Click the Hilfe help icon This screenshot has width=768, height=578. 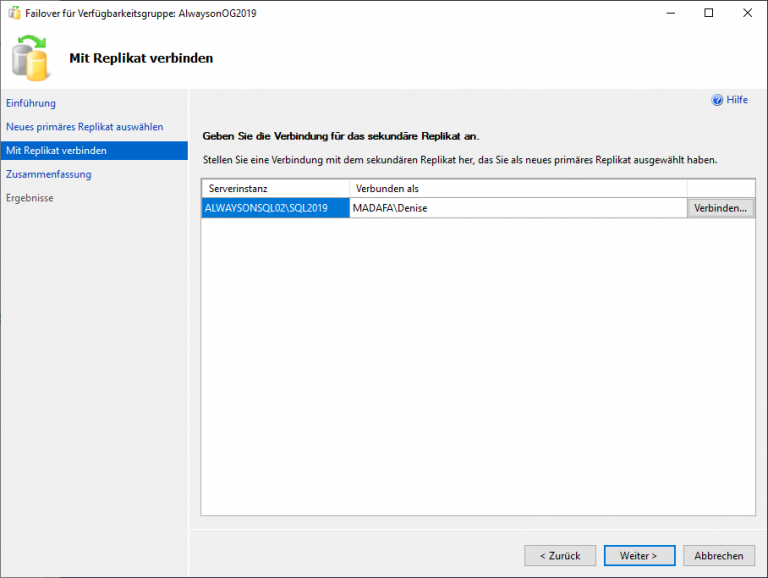point(717,100)
